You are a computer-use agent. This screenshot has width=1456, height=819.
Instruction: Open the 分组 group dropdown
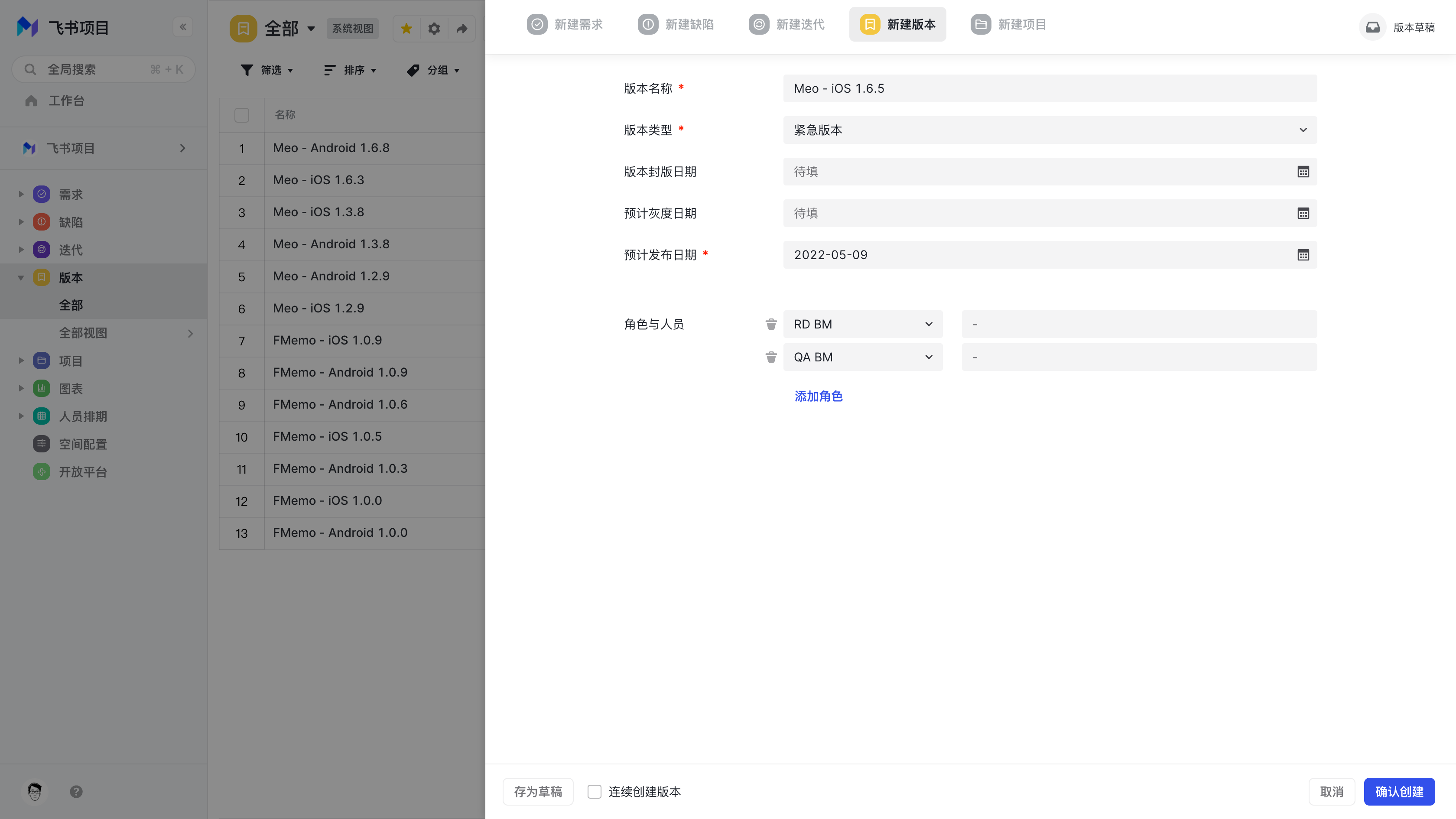[433, 70]
